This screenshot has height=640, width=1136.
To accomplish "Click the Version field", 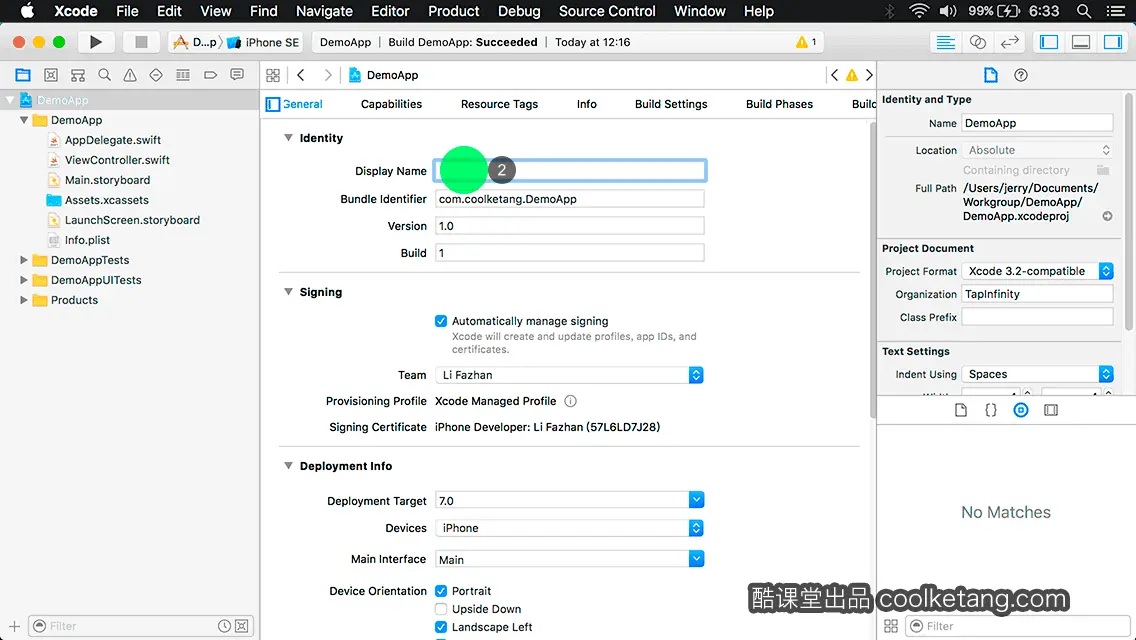I will (569, 226).
